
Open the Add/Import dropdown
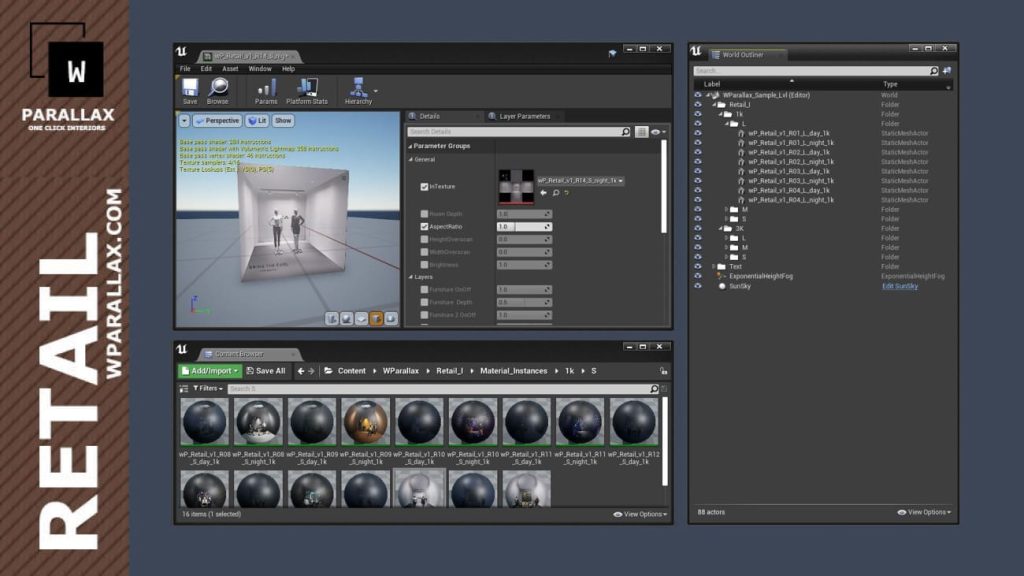210,371
